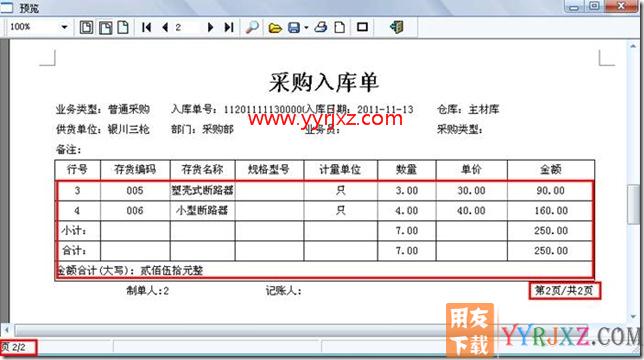Click the inventory code cell 005

pyautogui.click(x=135, y=190)
